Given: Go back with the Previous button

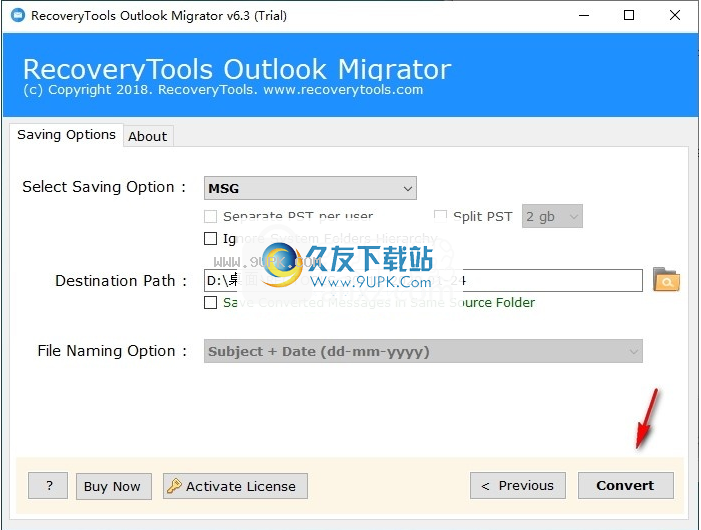Looking at the screenshot, I should tap(518, 486).
